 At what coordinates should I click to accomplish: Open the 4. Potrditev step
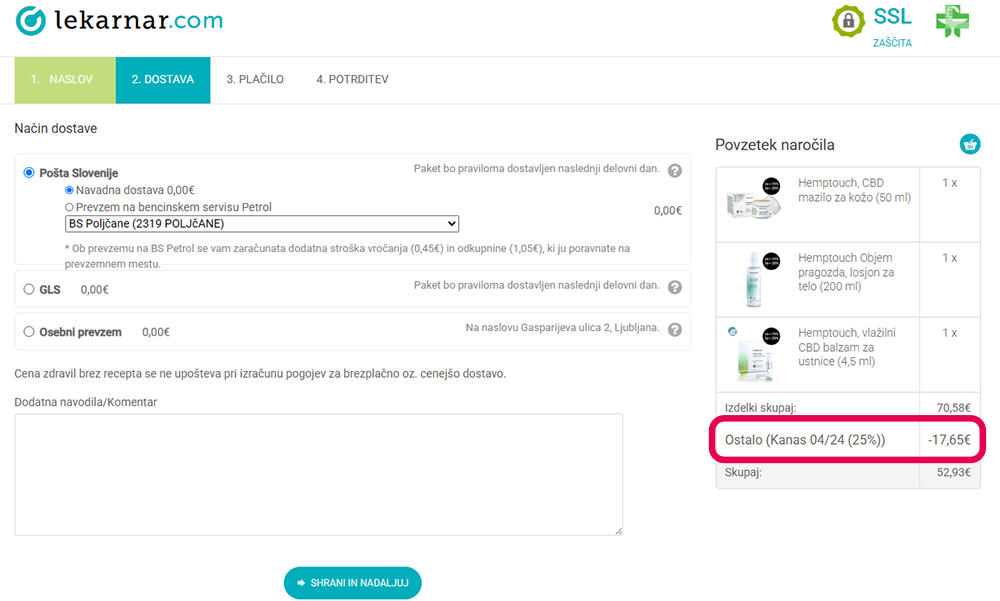tap(352, 80)
